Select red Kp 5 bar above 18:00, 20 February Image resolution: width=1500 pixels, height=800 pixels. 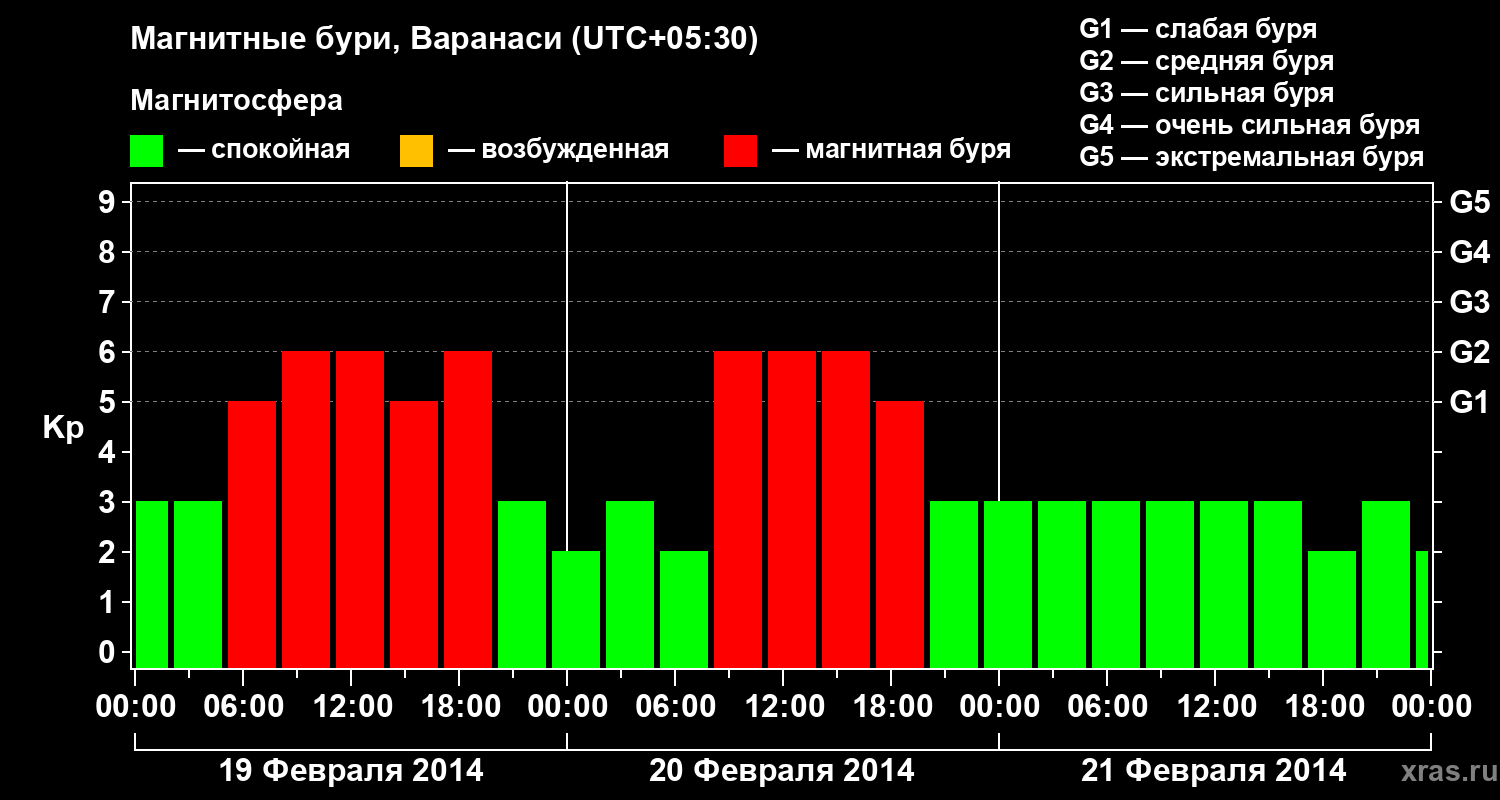[x=900, y=535]
